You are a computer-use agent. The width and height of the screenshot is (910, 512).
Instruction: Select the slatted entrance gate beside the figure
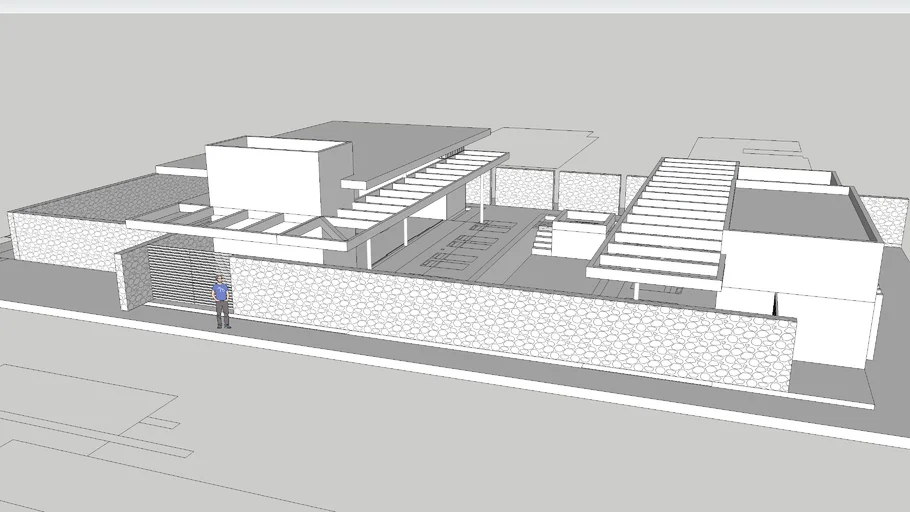(x=180, y=277)
